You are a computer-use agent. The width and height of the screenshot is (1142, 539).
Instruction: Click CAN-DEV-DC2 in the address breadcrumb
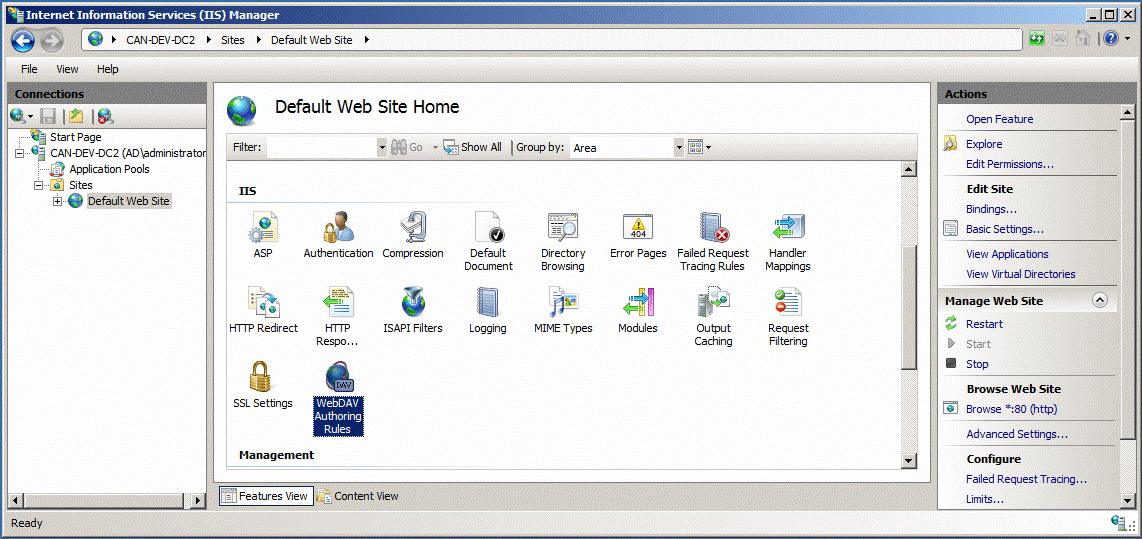click(161, 40)
